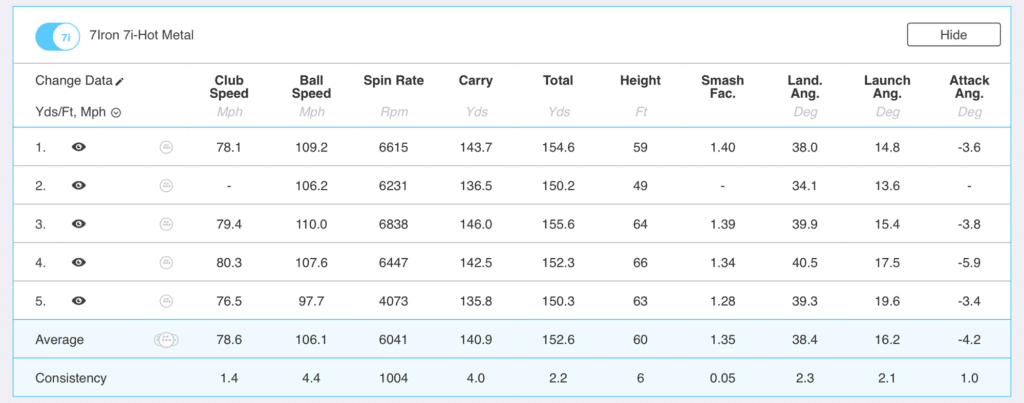Click the Change Data label
The image size is (1024, 403).
tap(73, 80)
